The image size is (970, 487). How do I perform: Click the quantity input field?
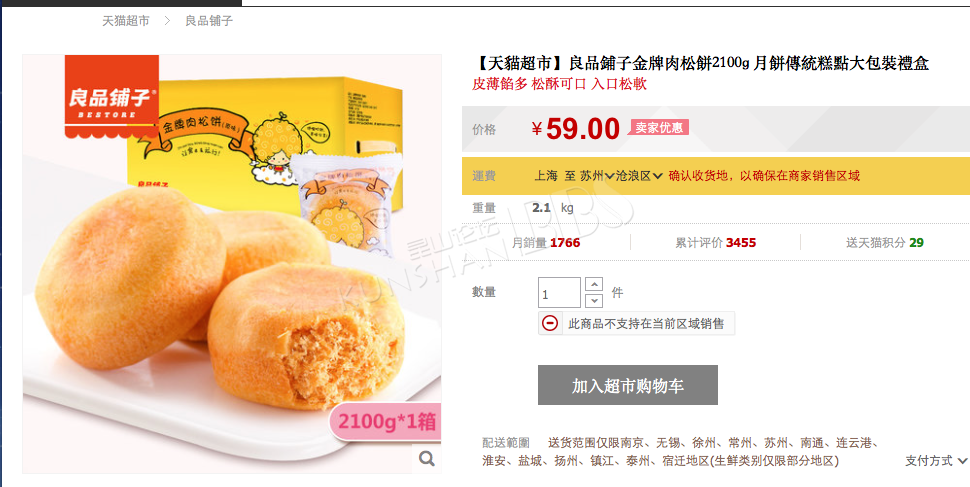tap(559, 293)
